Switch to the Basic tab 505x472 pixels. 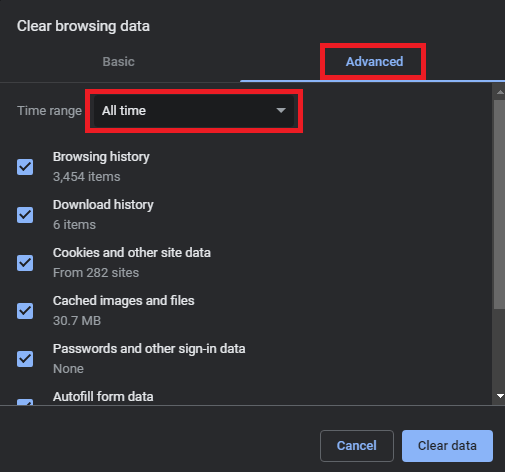(119, 62)
